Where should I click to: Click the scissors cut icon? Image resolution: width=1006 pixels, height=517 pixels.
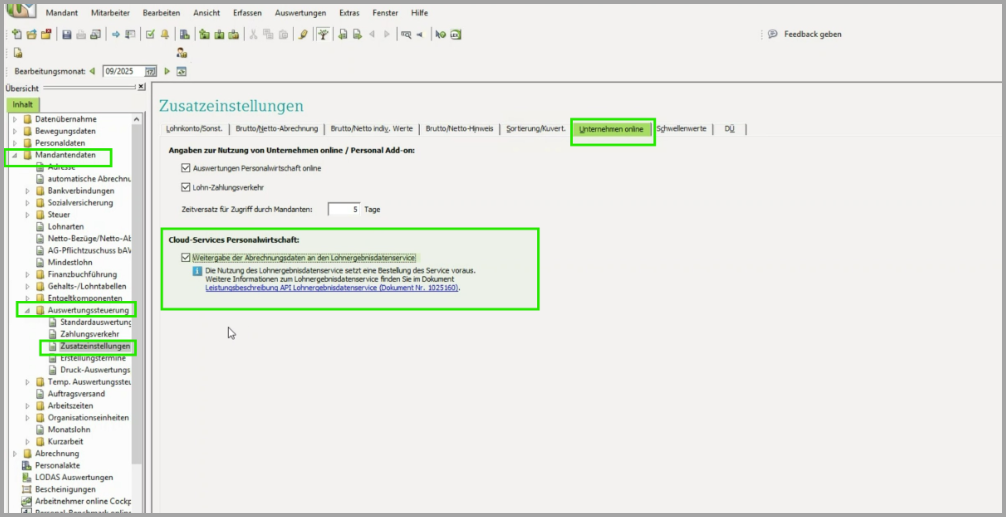coord(254,34)
